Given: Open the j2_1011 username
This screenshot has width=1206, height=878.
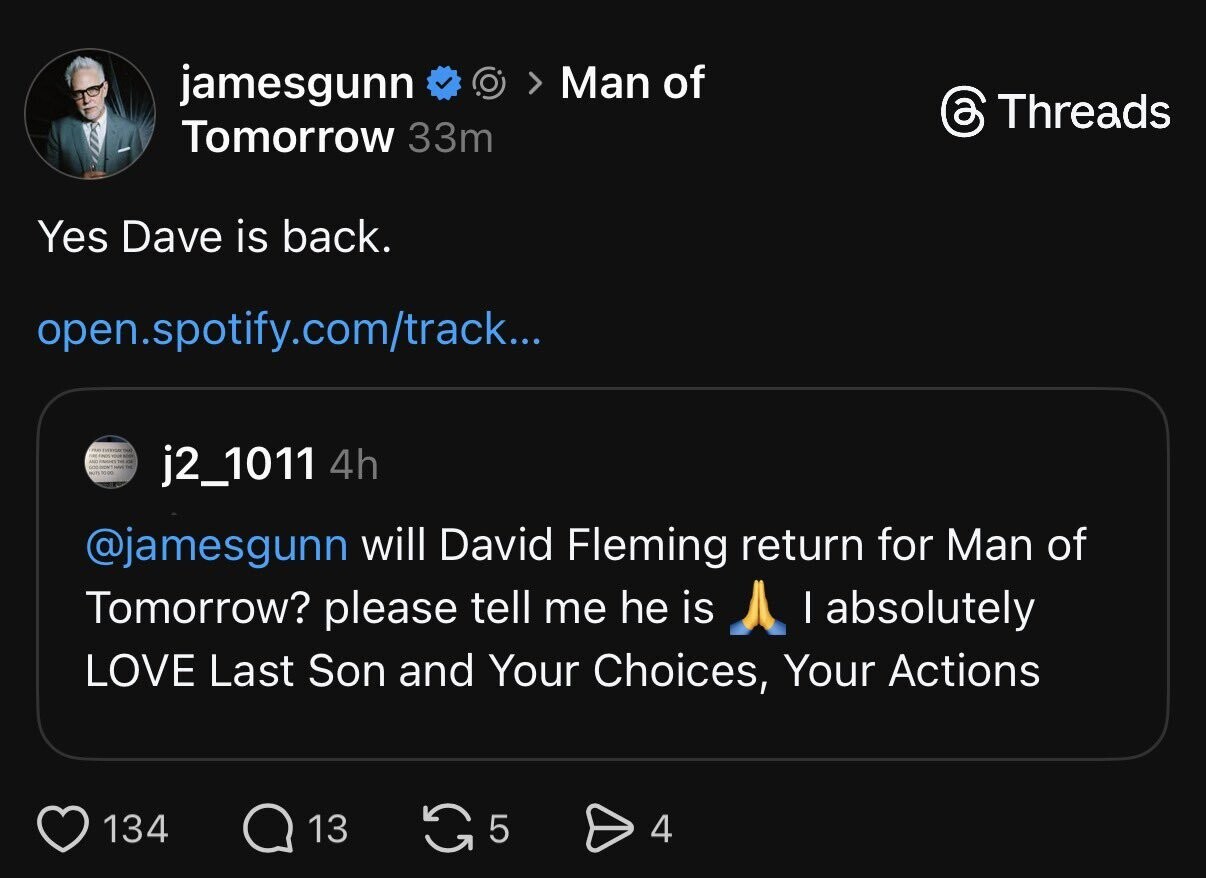Looking at the screenshot, I should 238,463.
